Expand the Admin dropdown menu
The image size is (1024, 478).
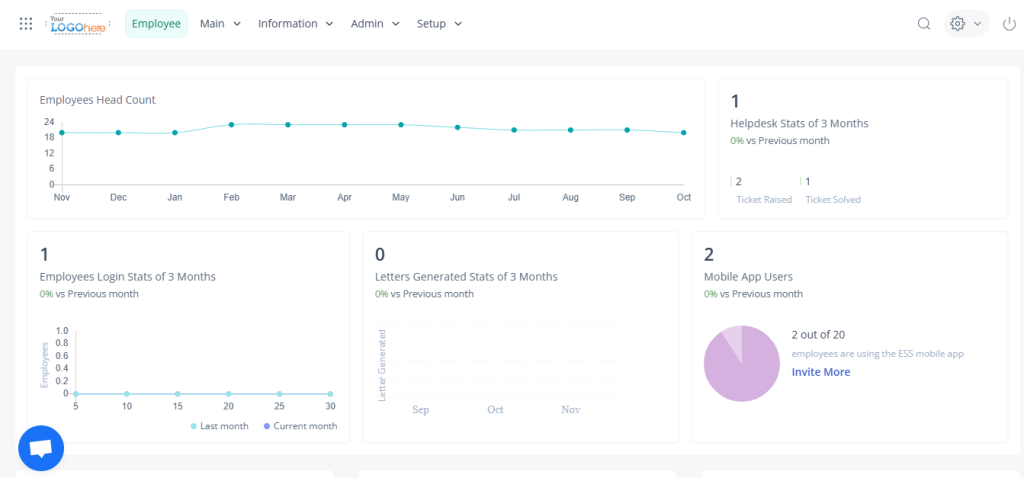[x=375, y=24]
